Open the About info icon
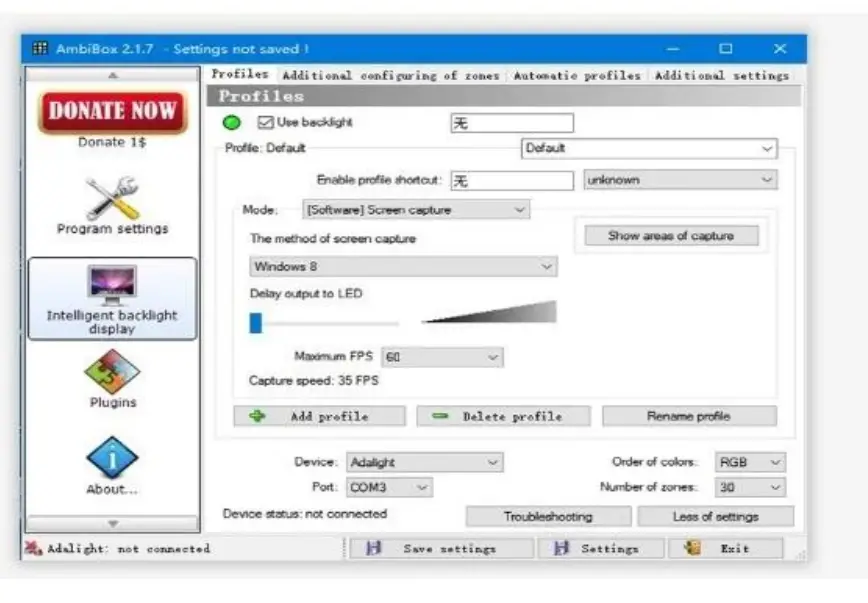This screenshot has width=868, height=603. tap(112, 457)
